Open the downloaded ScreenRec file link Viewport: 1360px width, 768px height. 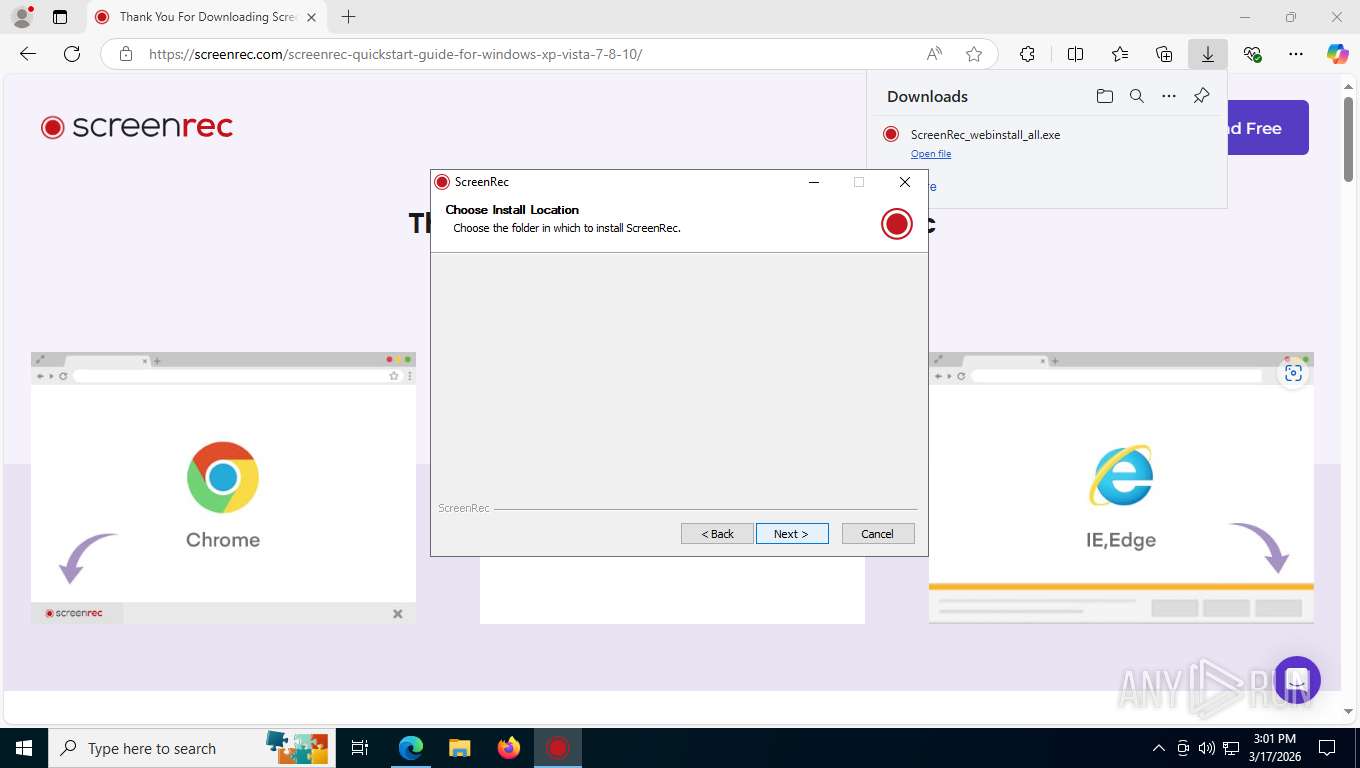point(931,154)
